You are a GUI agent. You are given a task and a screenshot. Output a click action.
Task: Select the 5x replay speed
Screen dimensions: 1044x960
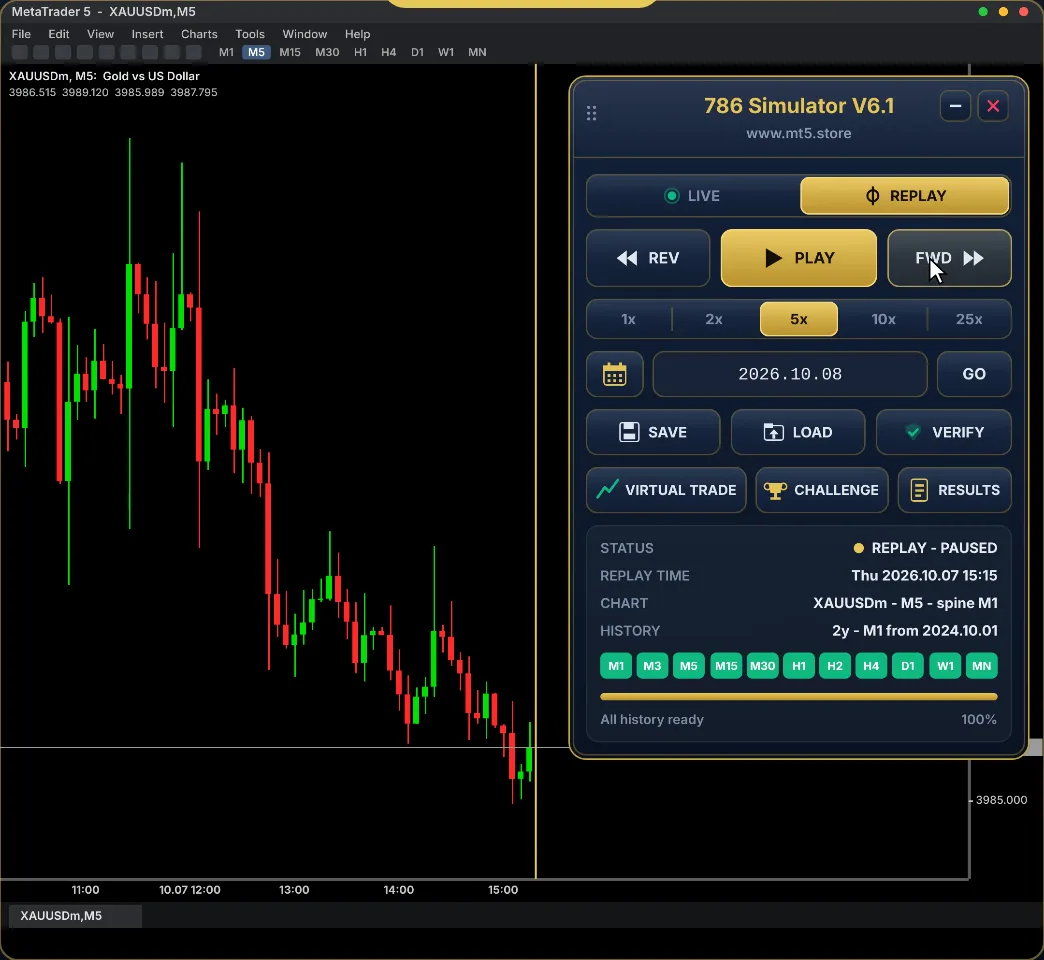(x=799, y=320)
